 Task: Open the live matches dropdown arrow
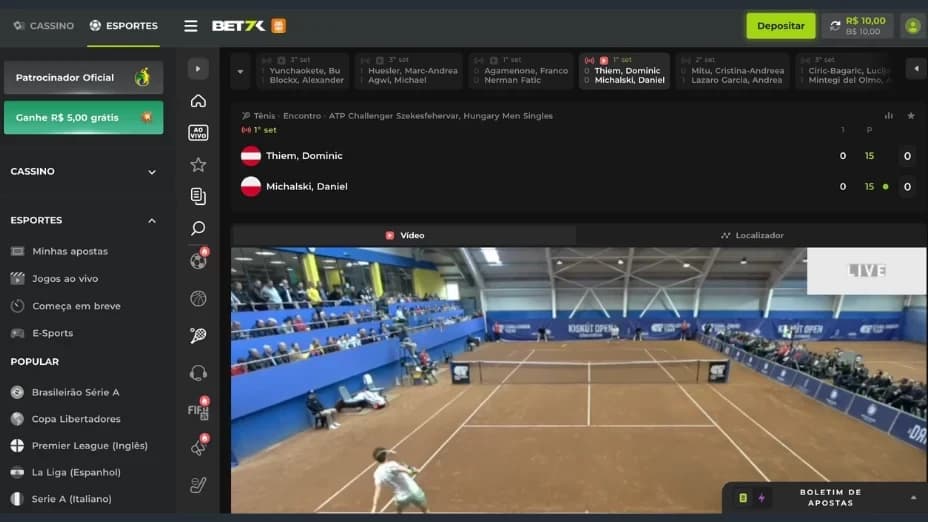(x=240, y=72)
